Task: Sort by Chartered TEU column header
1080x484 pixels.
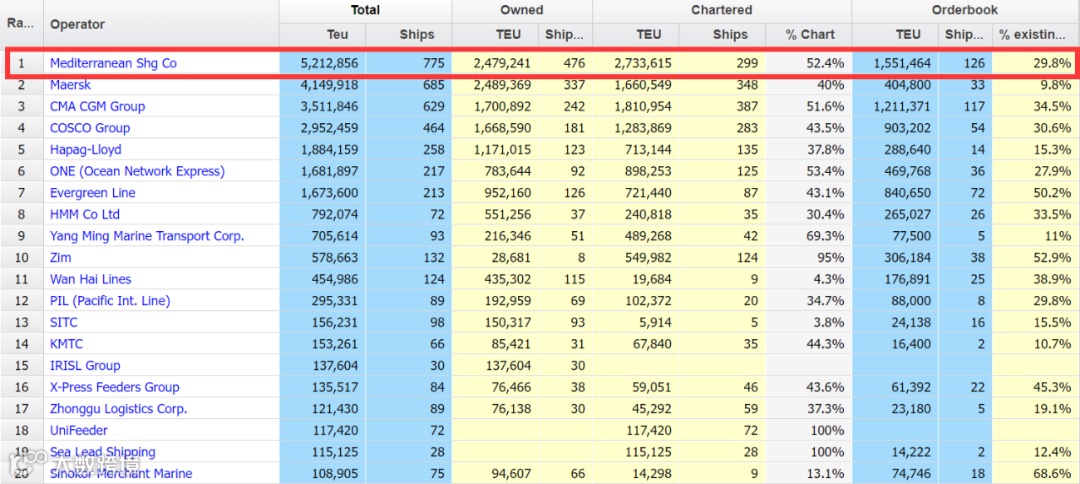Action: pos(636,35)
